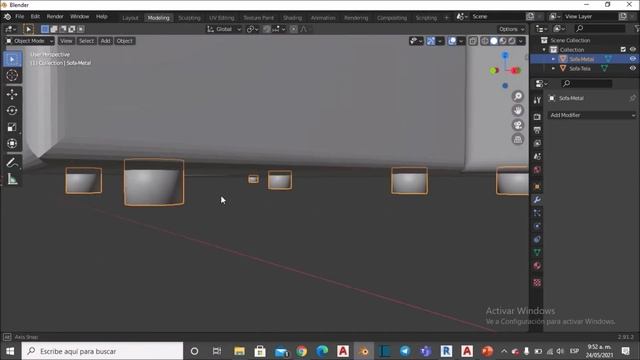Switch perspective/orthographic with grid button
The height and width of the screenshot is (360, 640).
(518, 140)
